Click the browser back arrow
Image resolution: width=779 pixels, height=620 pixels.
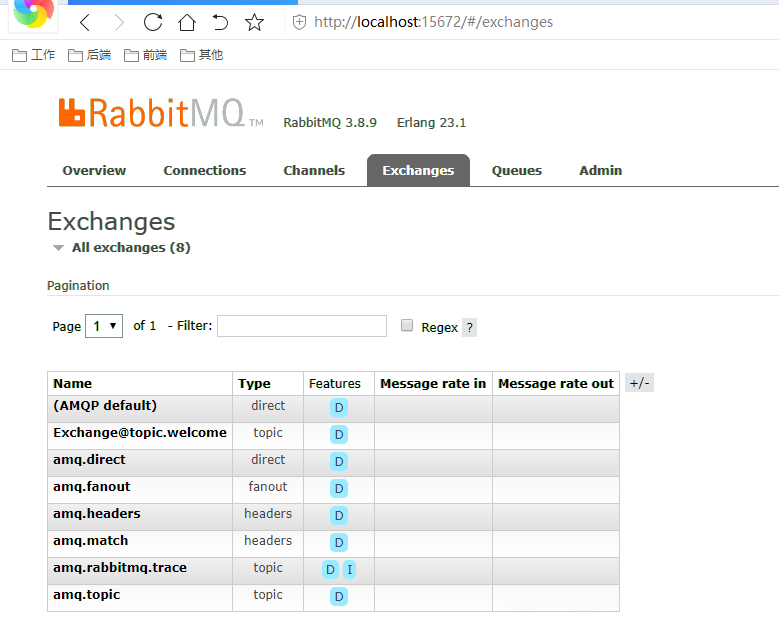(85, 22)
